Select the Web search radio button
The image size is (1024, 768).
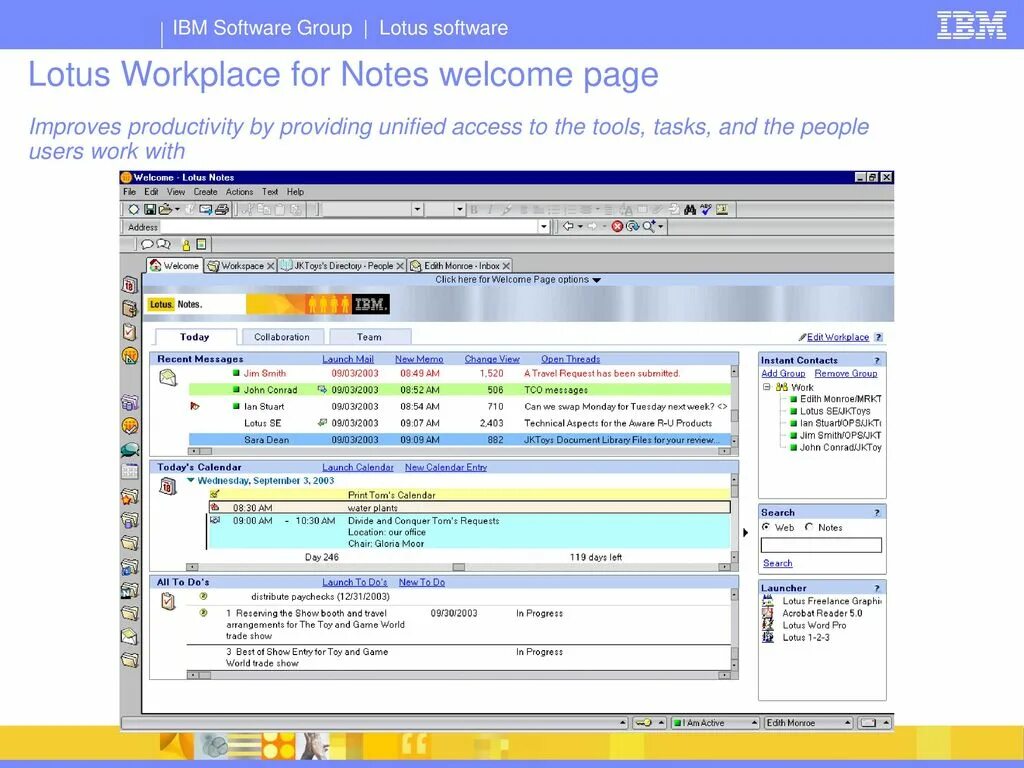[x=766, y=527]
